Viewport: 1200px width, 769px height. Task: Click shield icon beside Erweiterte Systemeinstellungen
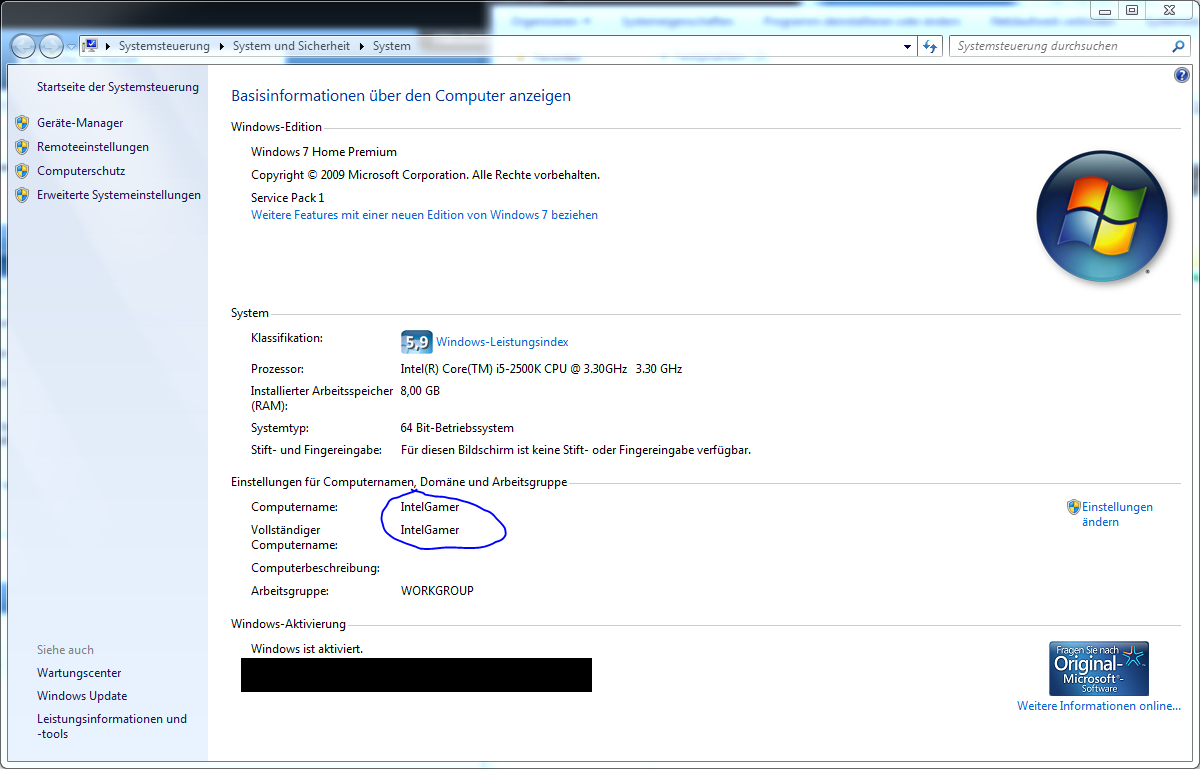tap(22, 195)
